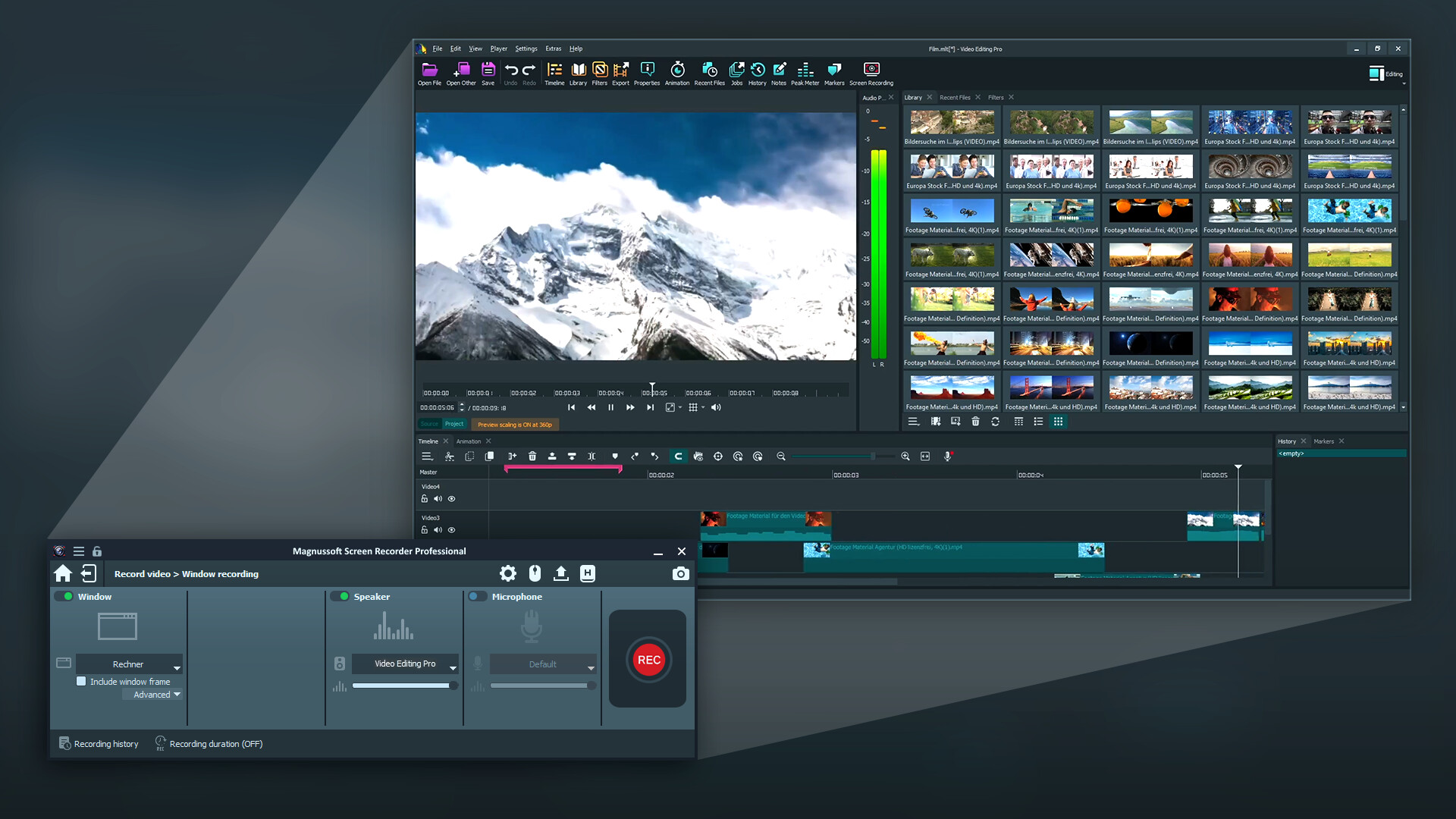Toggle the Microphone section switch
This screenshot has width=1456, height=819.
479,597
